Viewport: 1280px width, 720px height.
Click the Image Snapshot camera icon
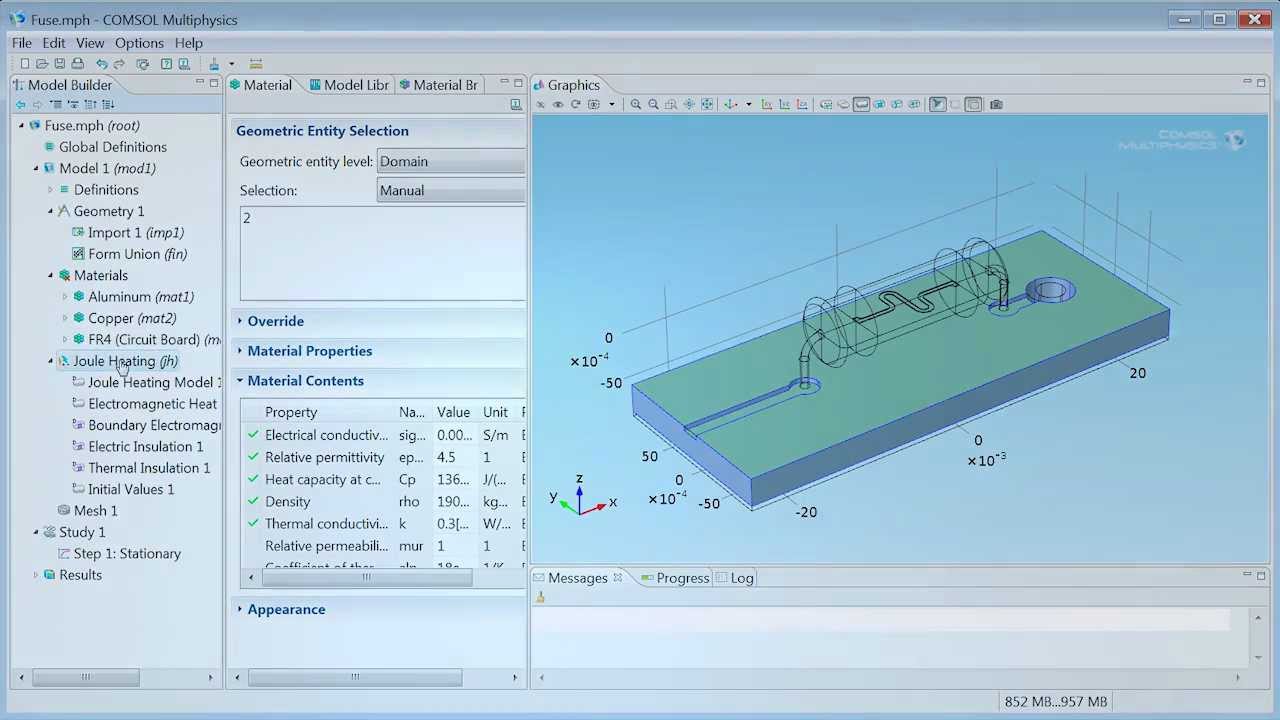(x=996, y=104)
